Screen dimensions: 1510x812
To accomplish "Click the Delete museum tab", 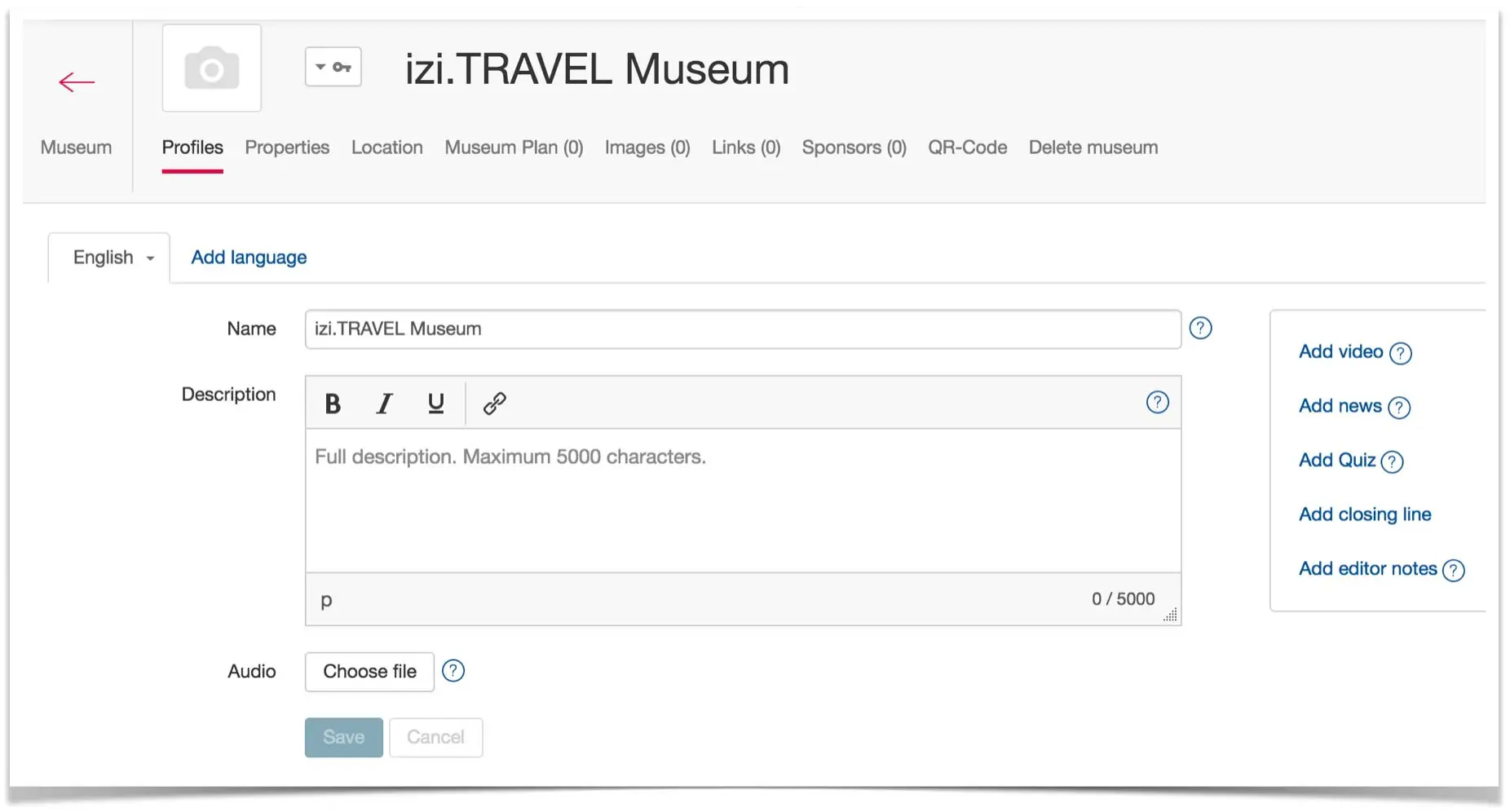I will click(x=1093, y=148).
